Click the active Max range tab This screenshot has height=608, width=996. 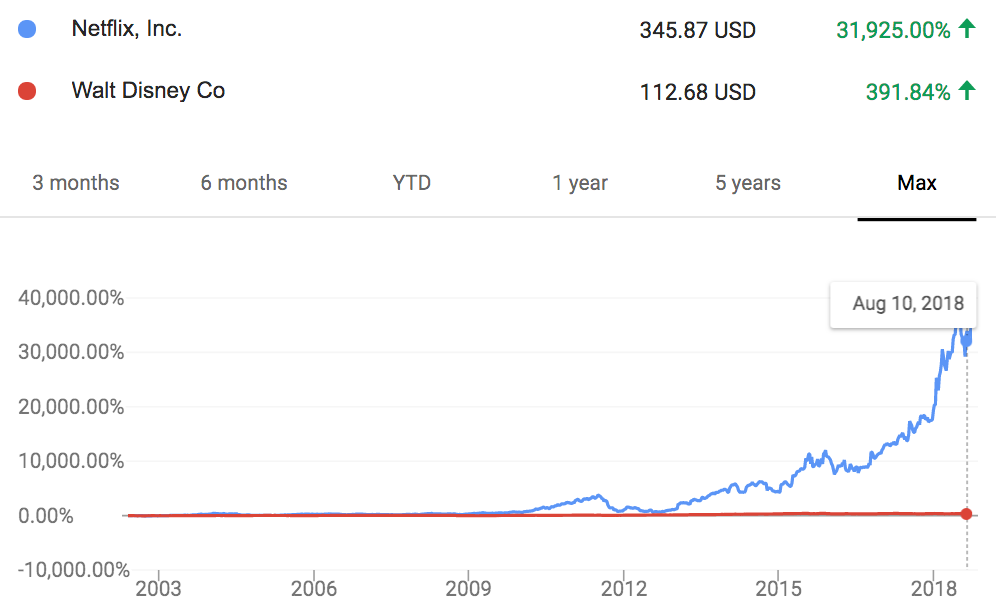(916, 183)
